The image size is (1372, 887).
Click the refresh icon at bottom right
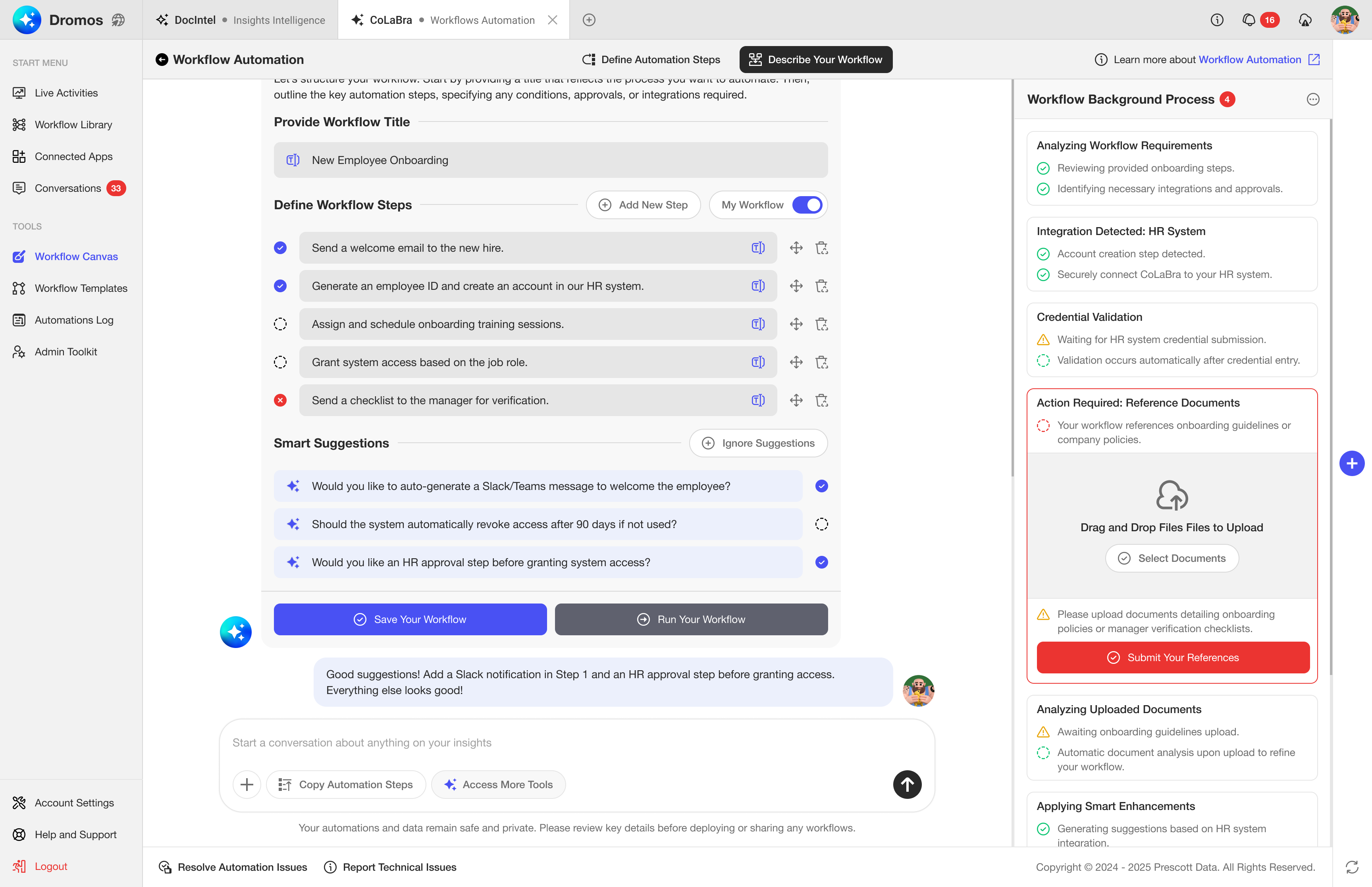click(1351, 867)
